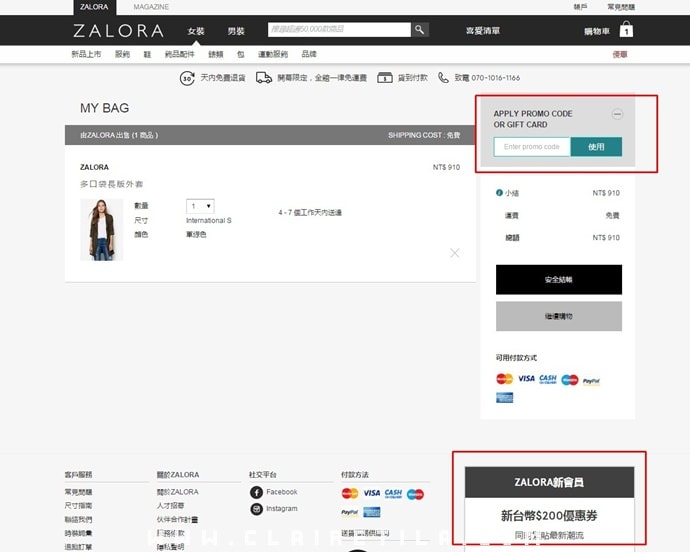Open the quantity dropdown
Image resolution: width=690 pixels, height=552 pixels.
201,206
